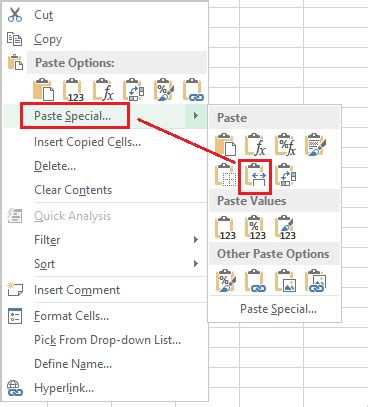Choose the No Borders paste icon
The height and width of the screenshot is (407, 368).
(x=226, y=175)
